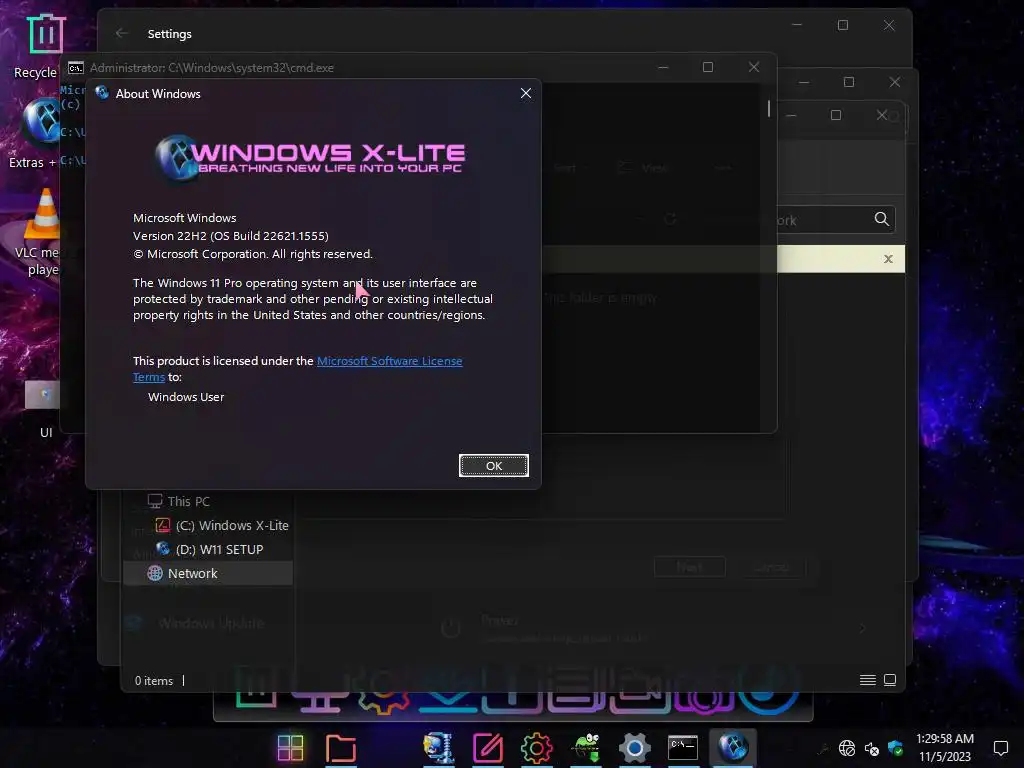Open the clock and date flyout
Viewport: 1024px width, 768px height.
coord(944,748)
